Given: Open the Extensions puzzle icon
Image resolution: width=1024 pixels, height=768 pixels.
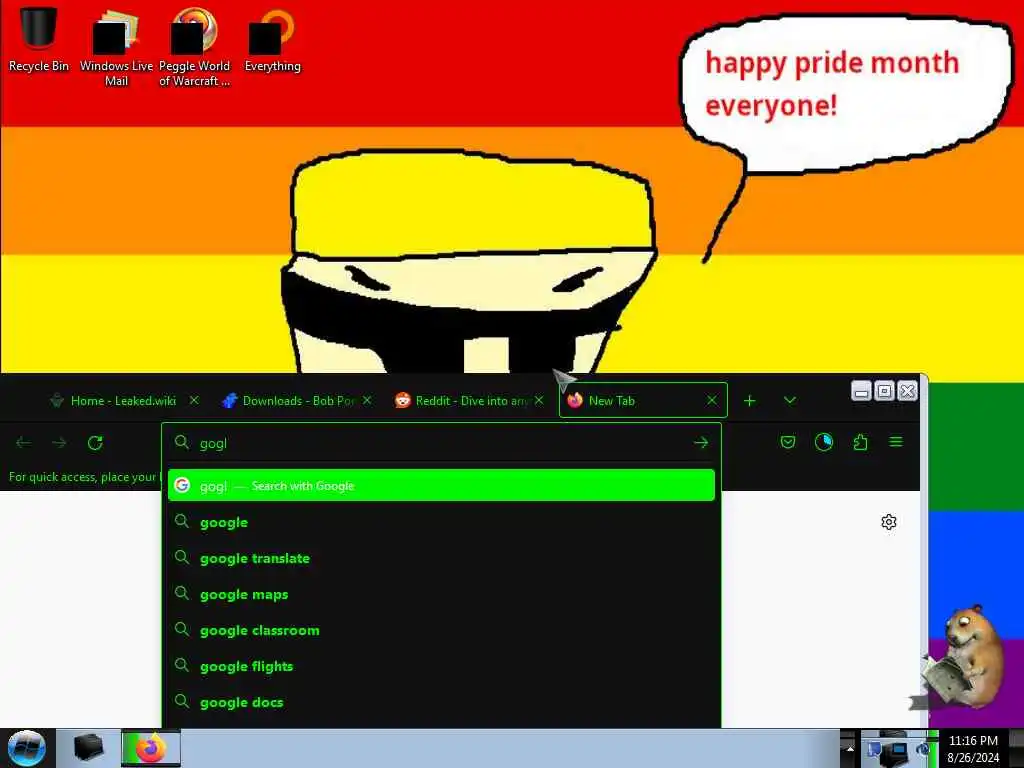Looking at the screenshot, I should [x=860, y=443].
